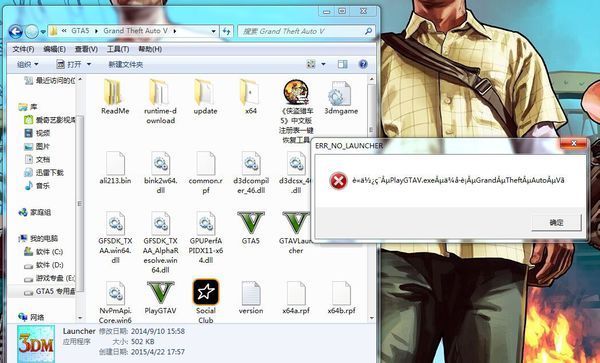Open the ReadMe folder
Screen dimensions: 600x363
pos(115,96)
